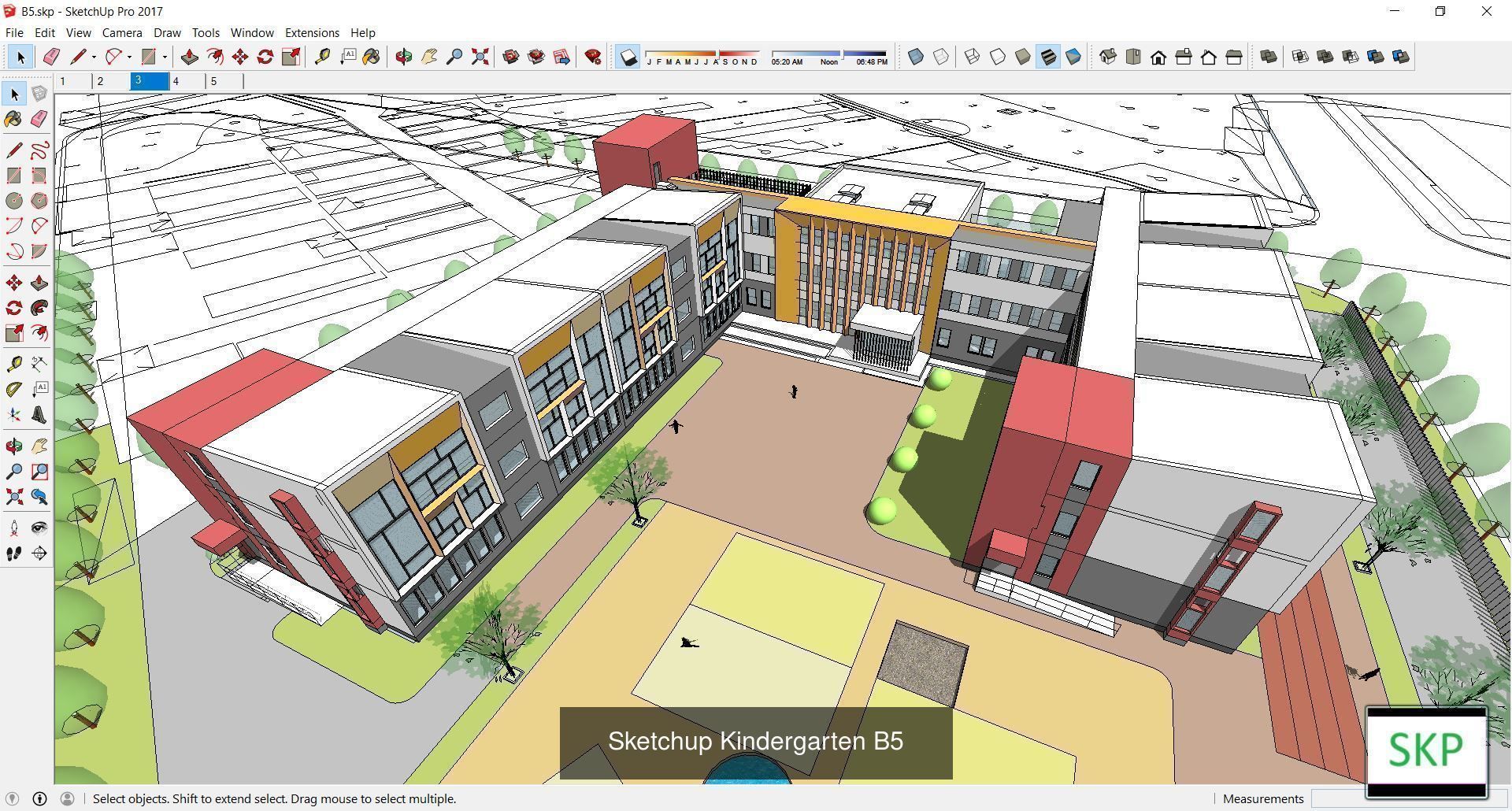Select the Rotated Rectangle tool
Image resolution: width=1512 pixels, height=811 pixels.
(39, 176)
